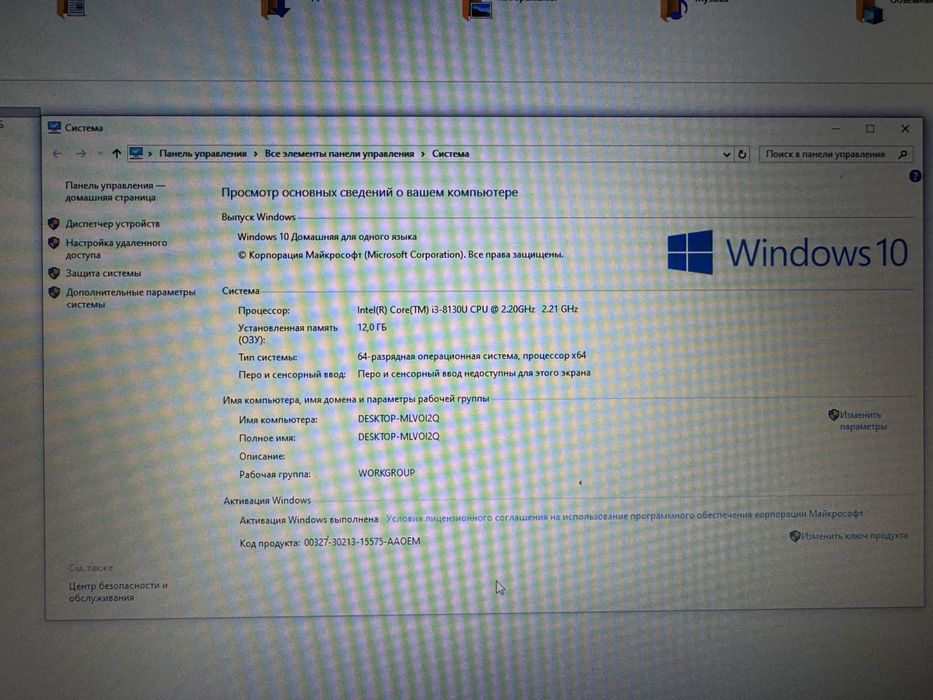Click the back arrow in navigation bar

[58, 154]
